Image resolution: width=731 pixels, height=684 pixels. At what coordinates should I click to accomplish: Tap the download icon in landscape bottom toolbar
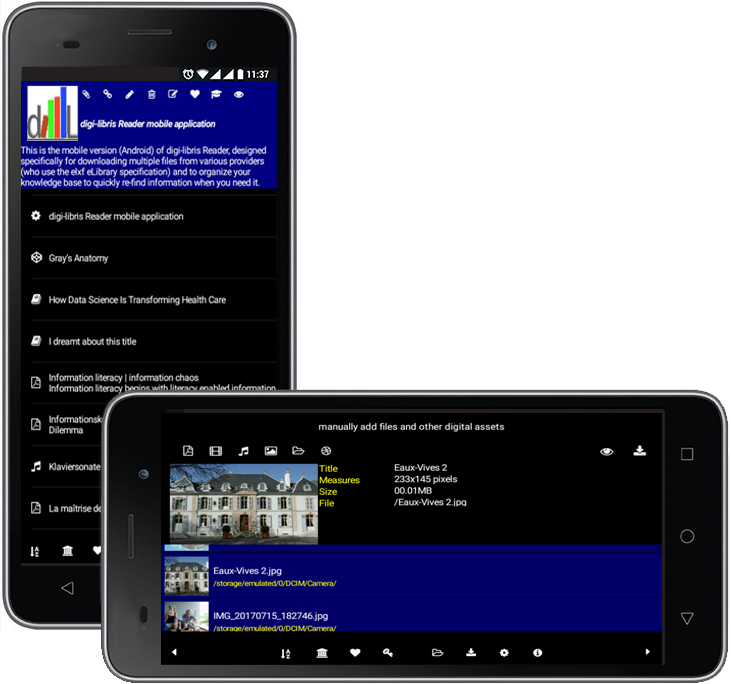click(471, 652)
